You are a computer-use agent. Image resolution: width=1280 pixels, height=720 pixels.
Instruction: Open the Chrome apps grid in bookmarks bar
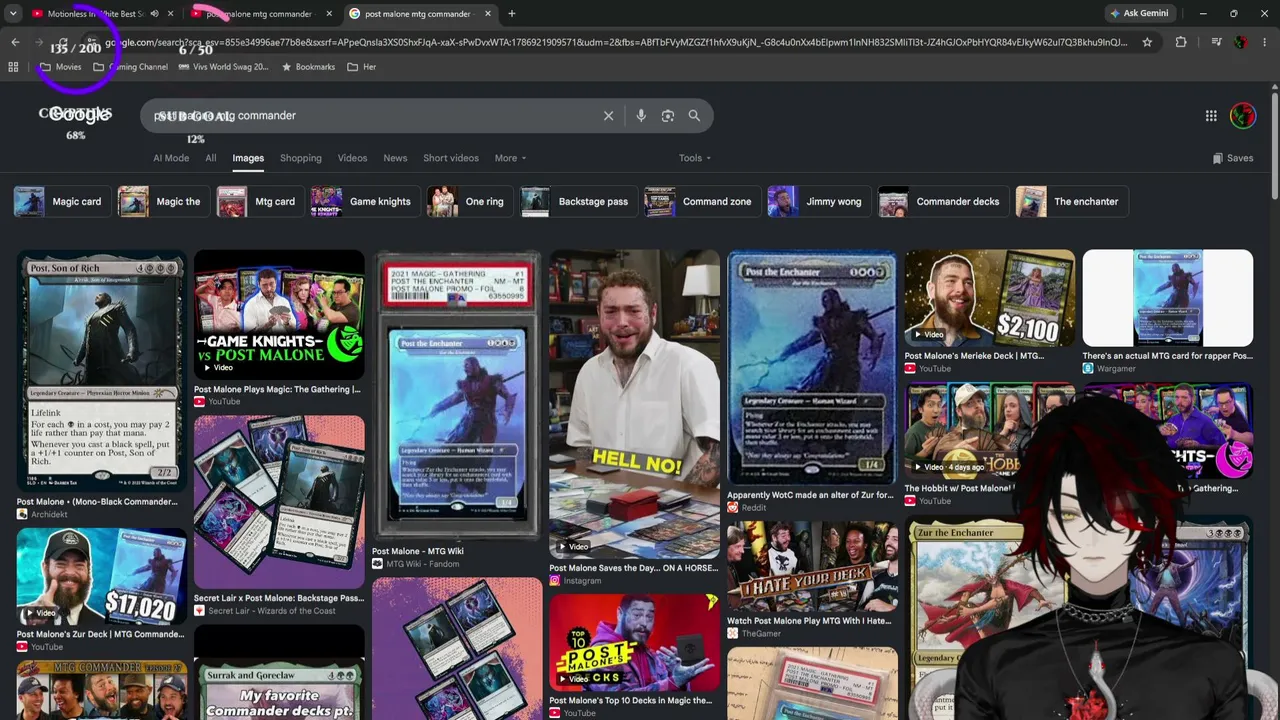(13, 67)
